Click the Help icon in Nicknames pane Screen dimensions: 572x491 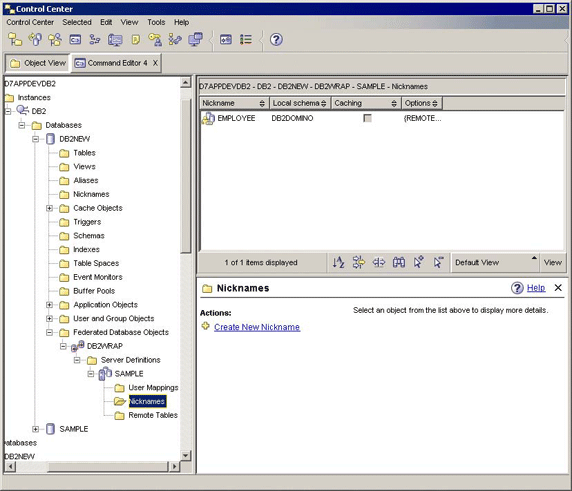pyautogui.click(x=517, y=288)
